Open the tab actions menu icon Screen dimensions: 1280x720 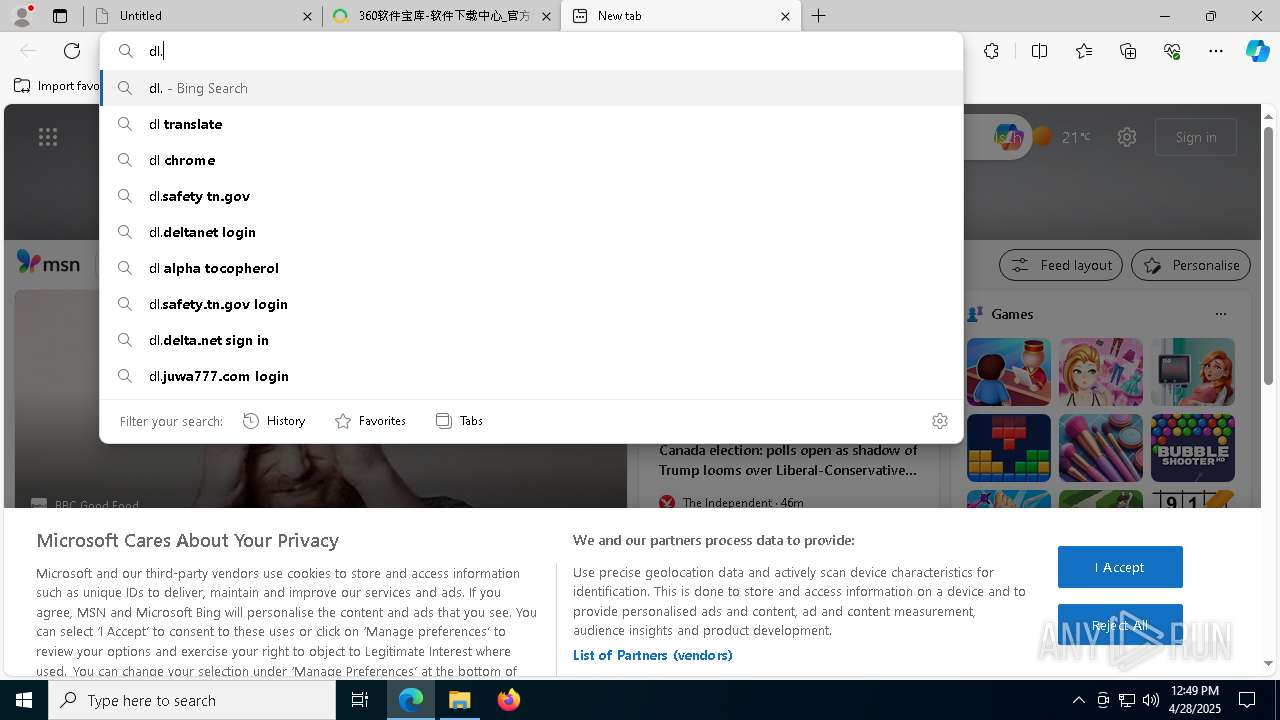(x=60, y=16)
